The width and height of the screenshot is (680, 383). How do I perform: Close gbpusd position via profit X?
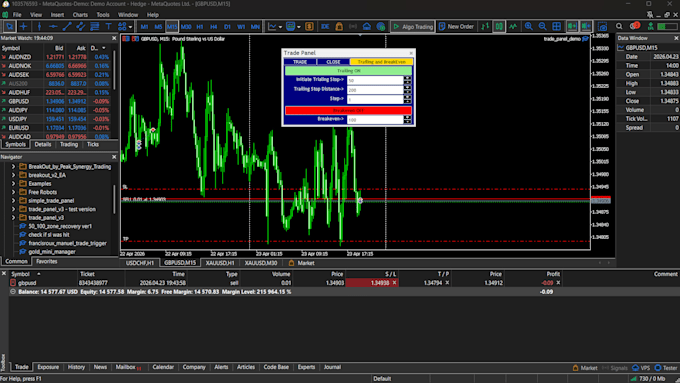click(x=558, y=283)
